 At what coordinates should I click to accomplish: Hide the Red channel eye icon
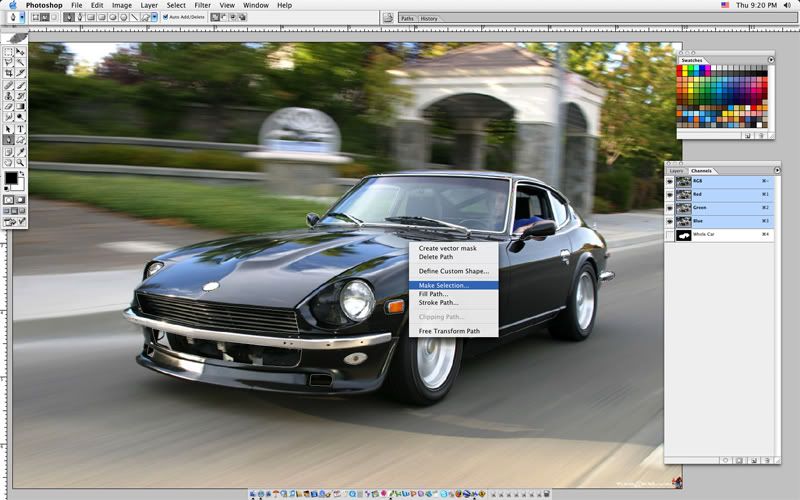pos(670,195)
